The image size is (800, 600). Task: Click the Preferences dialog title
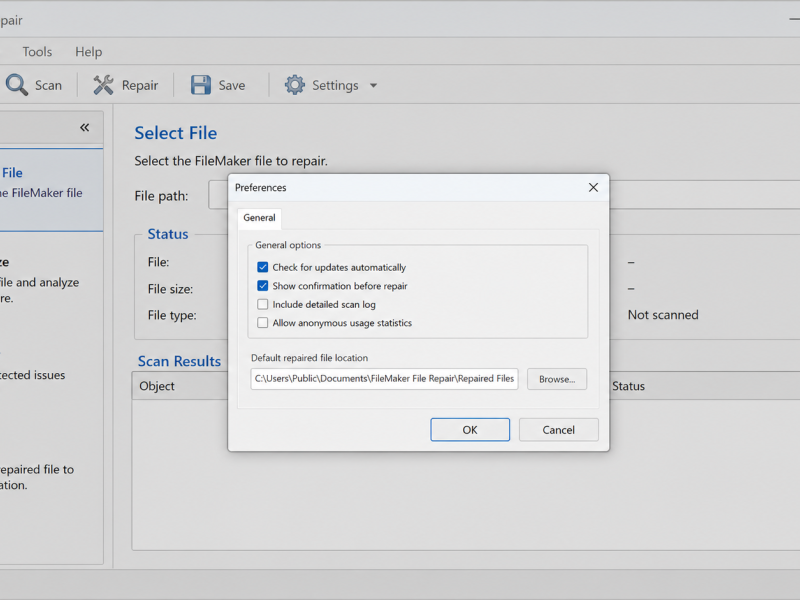coord(261,187)
